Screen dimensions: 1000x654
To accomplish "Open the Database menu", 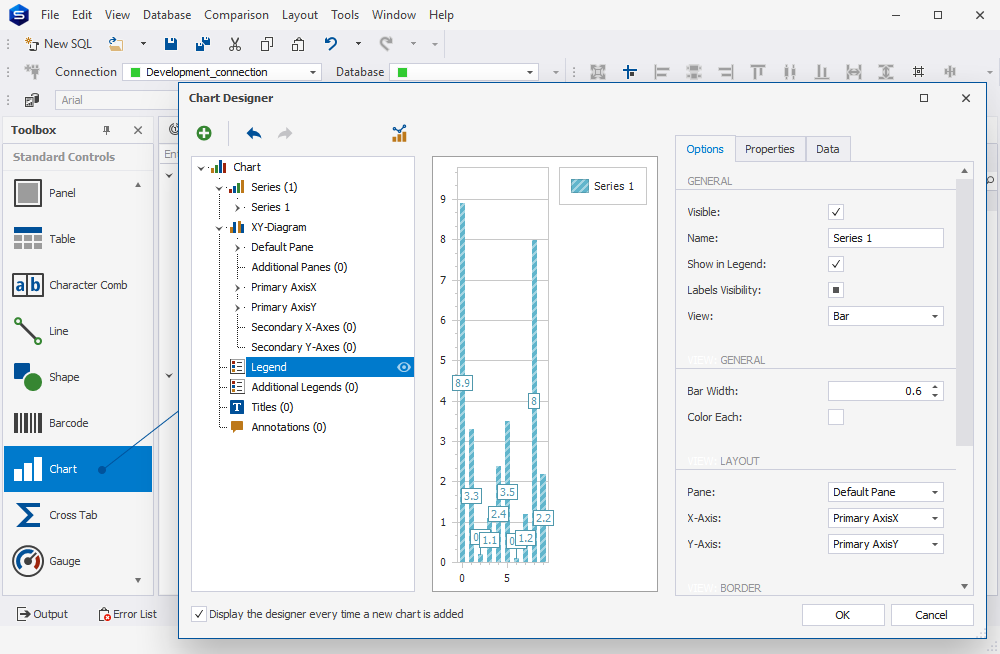I will [x=167, y=15].
